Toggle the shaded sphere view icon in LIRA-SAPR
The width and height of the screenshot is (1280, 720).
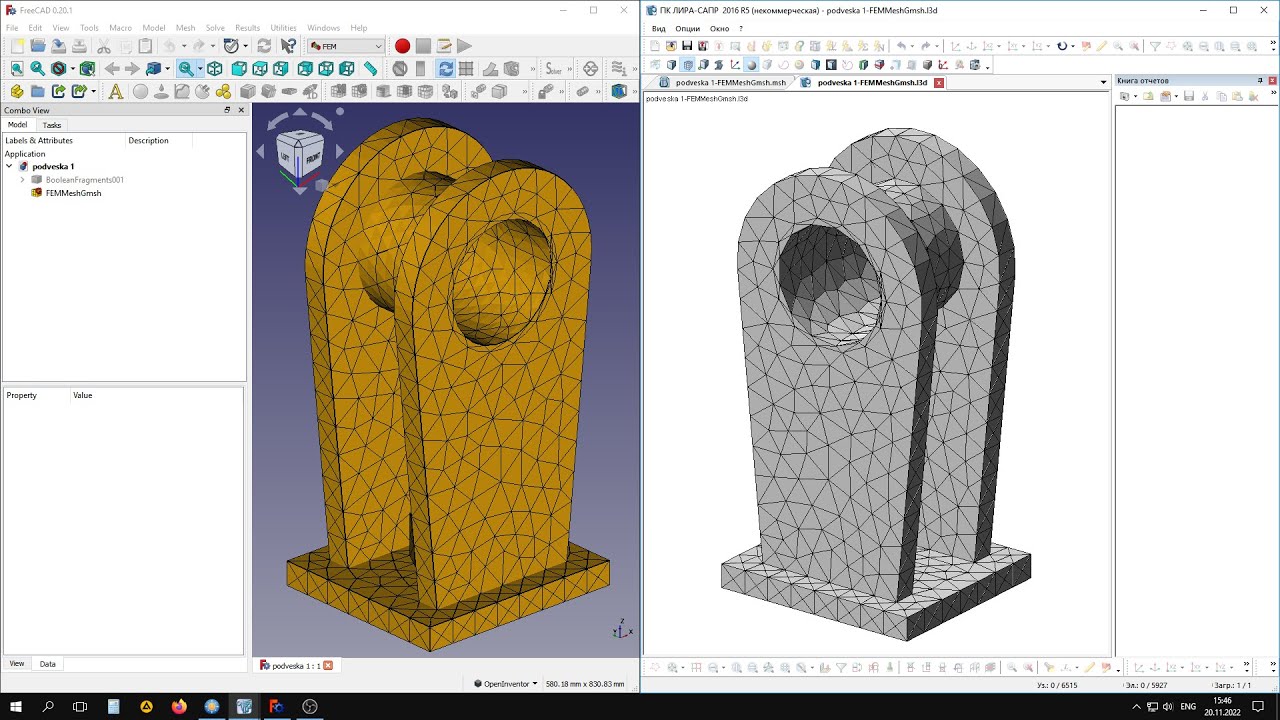(x=751, y=65)
